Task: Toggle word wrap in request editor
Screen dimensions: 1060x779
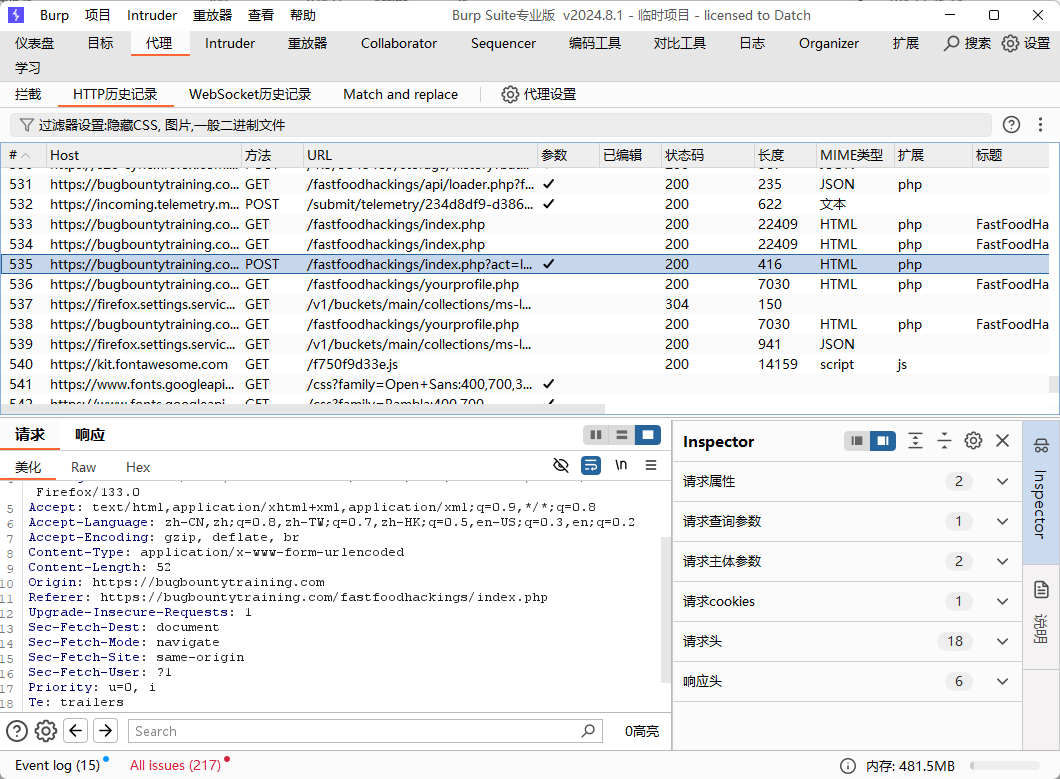Action: pos(591,465)
